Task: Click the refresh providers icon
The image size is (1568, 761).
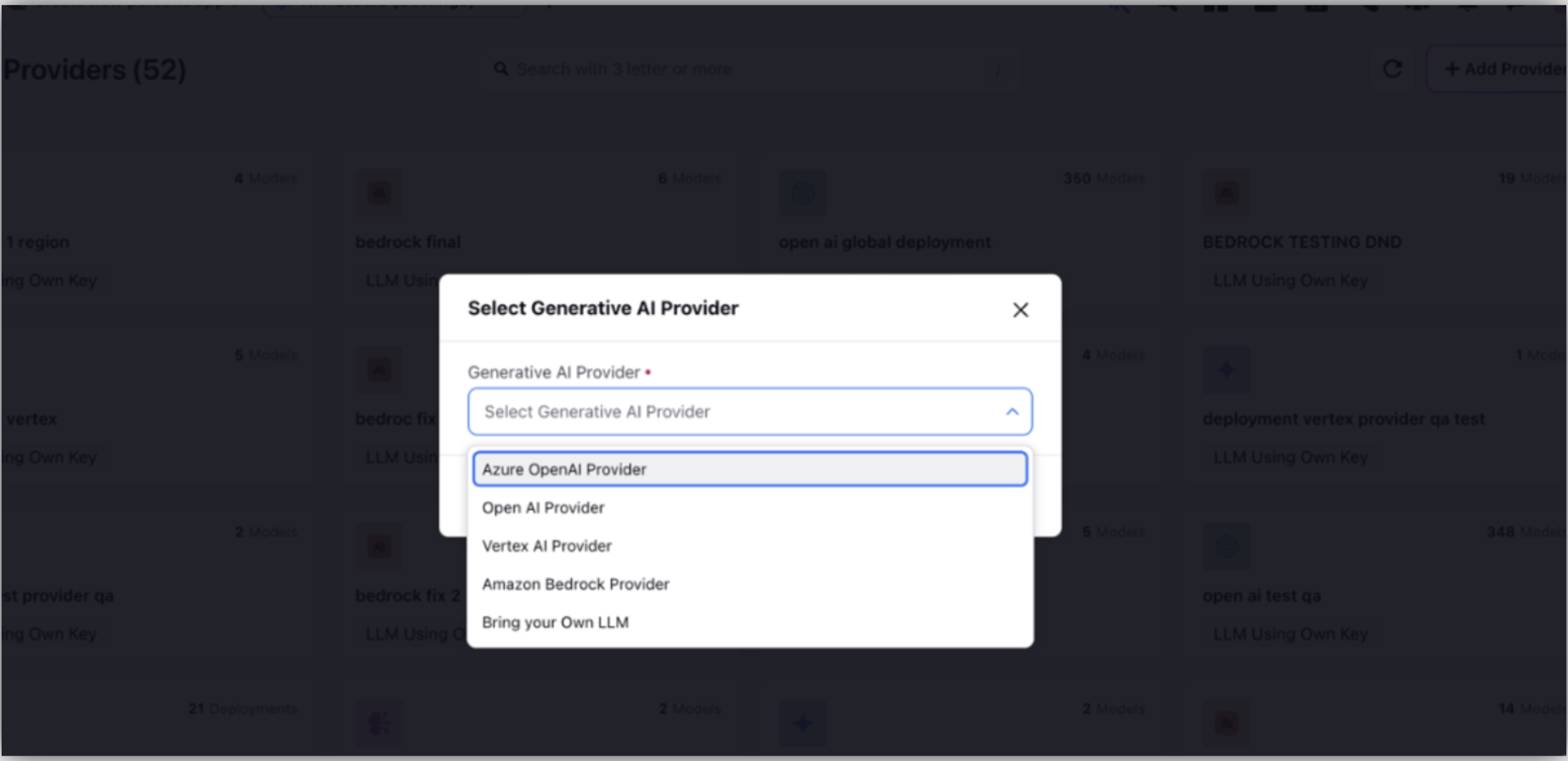Action: coord(1393,69)
